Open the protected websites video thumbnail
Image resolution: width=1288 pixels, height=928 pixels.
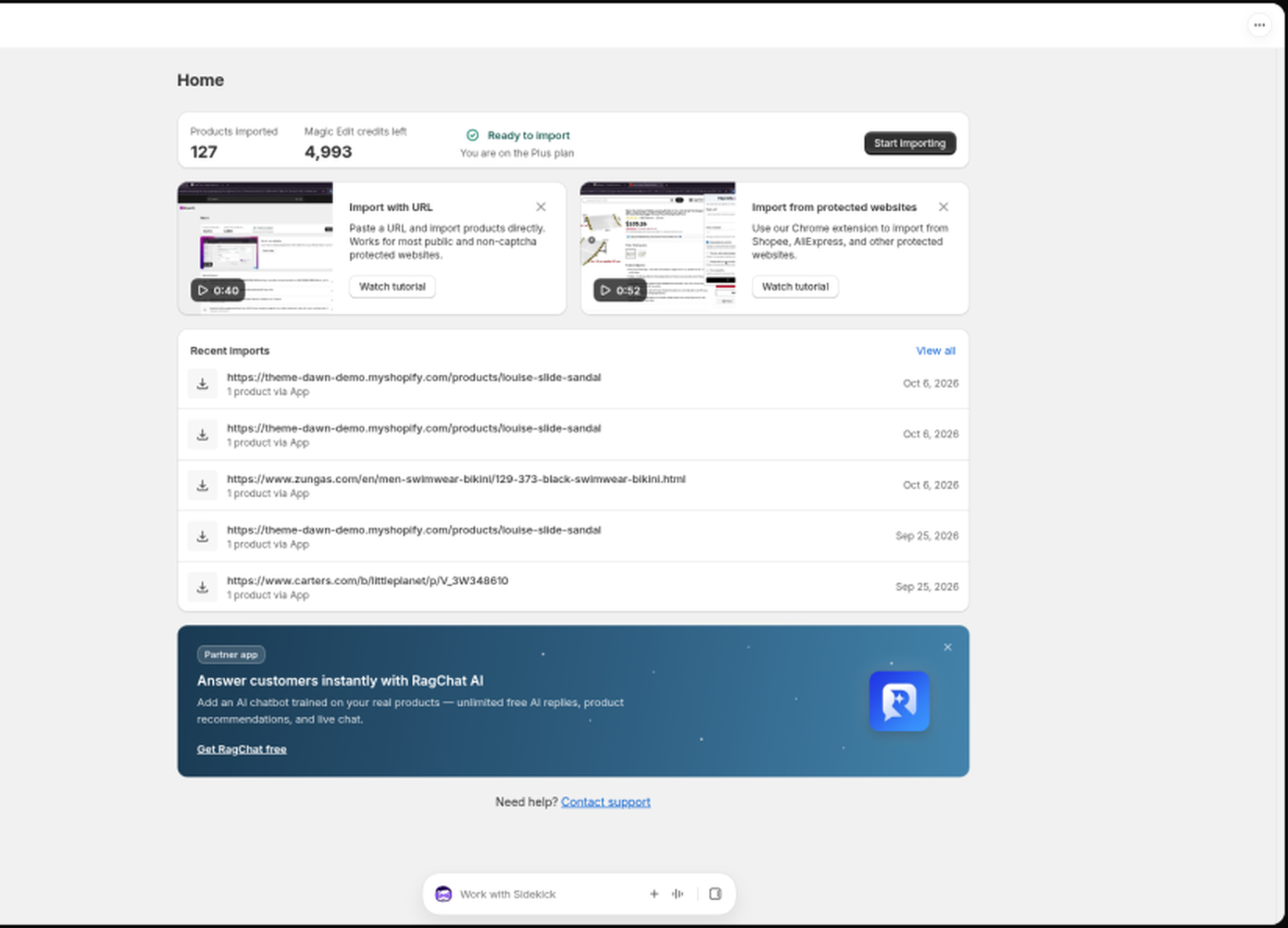(658, 248)
